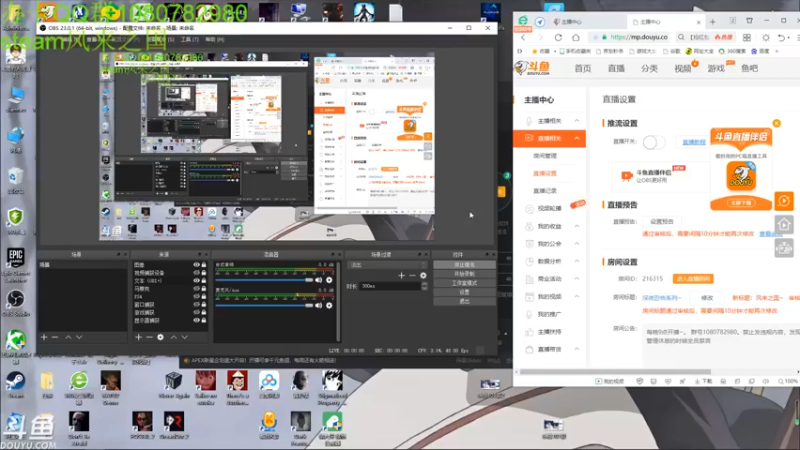This screenshot has height=450, width=800.
Task: Select 直播记录 in sidebar submenu
Action: [x=545, y=191]
